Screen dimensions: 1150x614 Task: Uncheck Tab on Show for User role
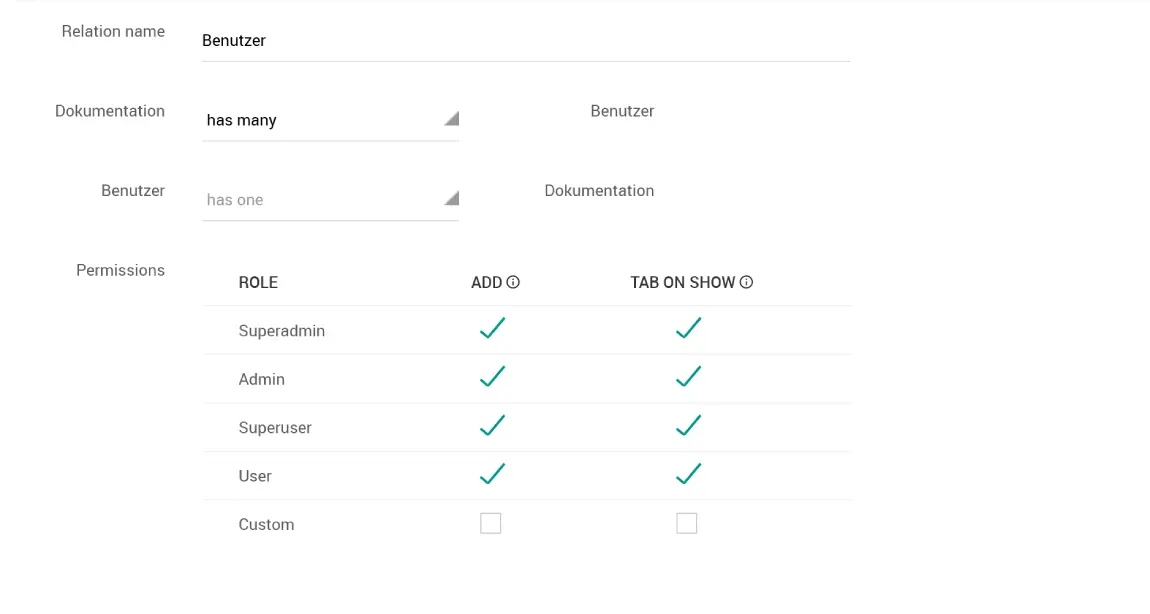click(x=687, y=475)
